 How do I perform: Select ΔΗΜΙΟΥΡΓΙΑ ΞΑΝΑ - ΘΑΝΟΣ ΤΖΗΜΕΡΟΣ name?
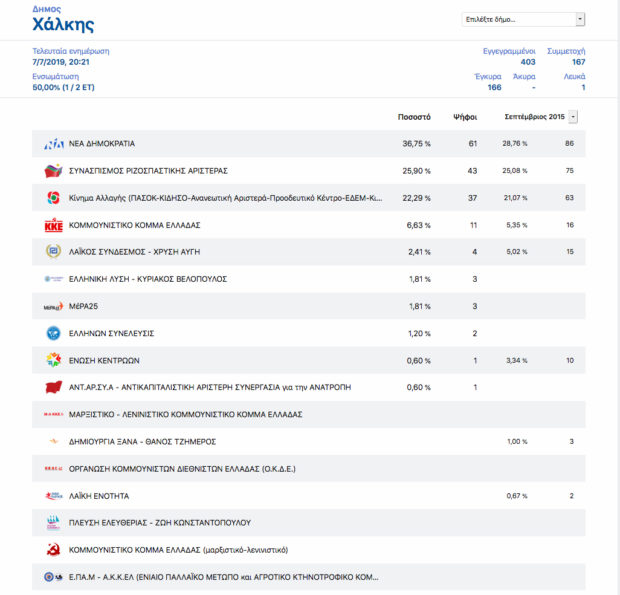142,442
